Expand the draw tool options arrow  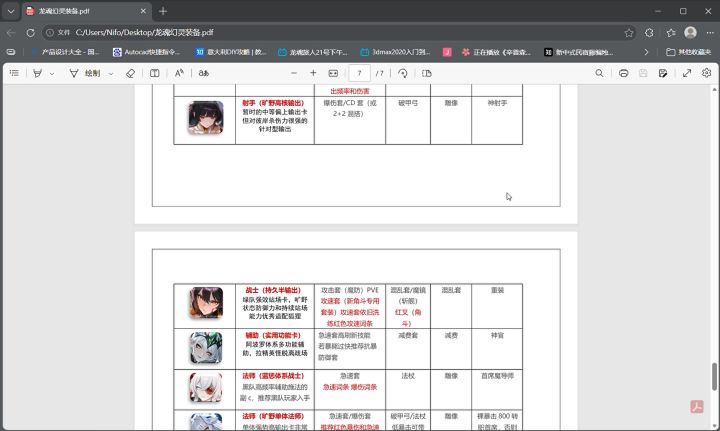[x=111, y=73]
